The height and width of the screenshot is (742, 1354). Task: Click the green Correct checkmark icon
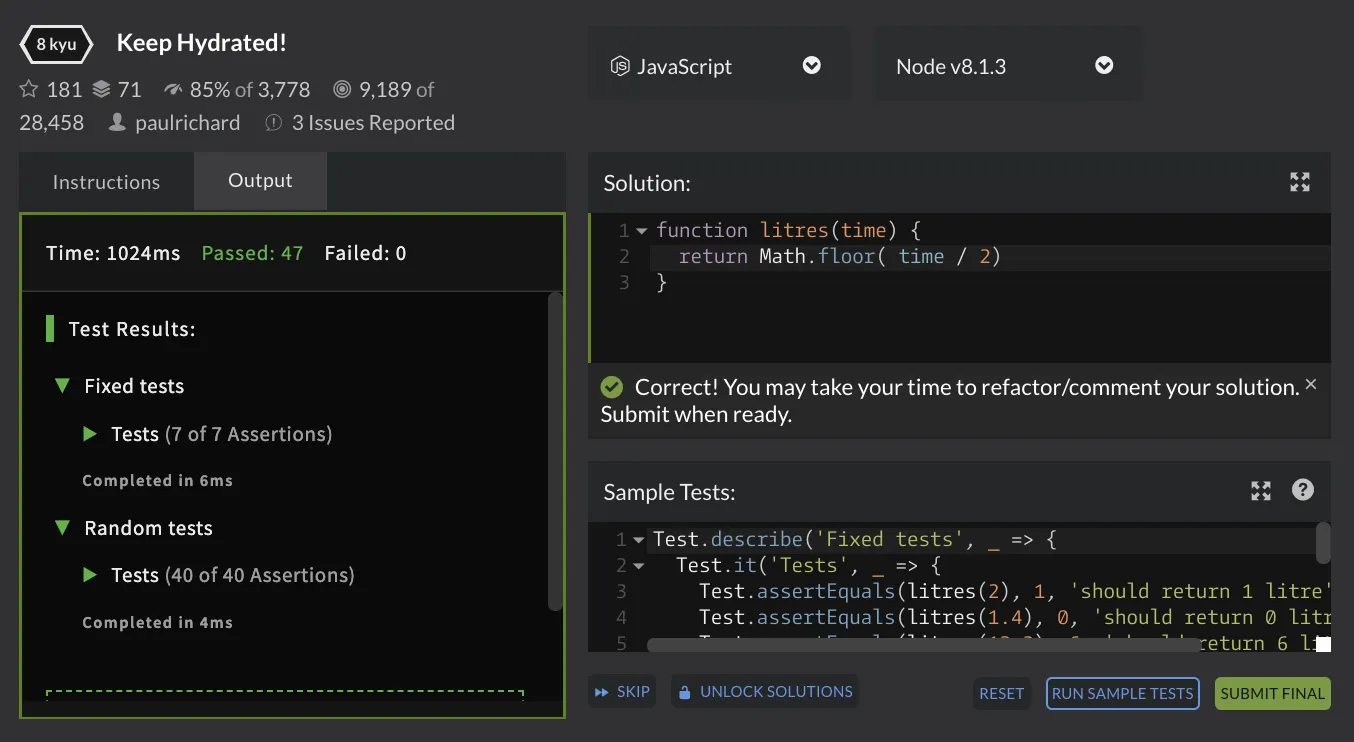pyautogui.click(x=612, y=387)
